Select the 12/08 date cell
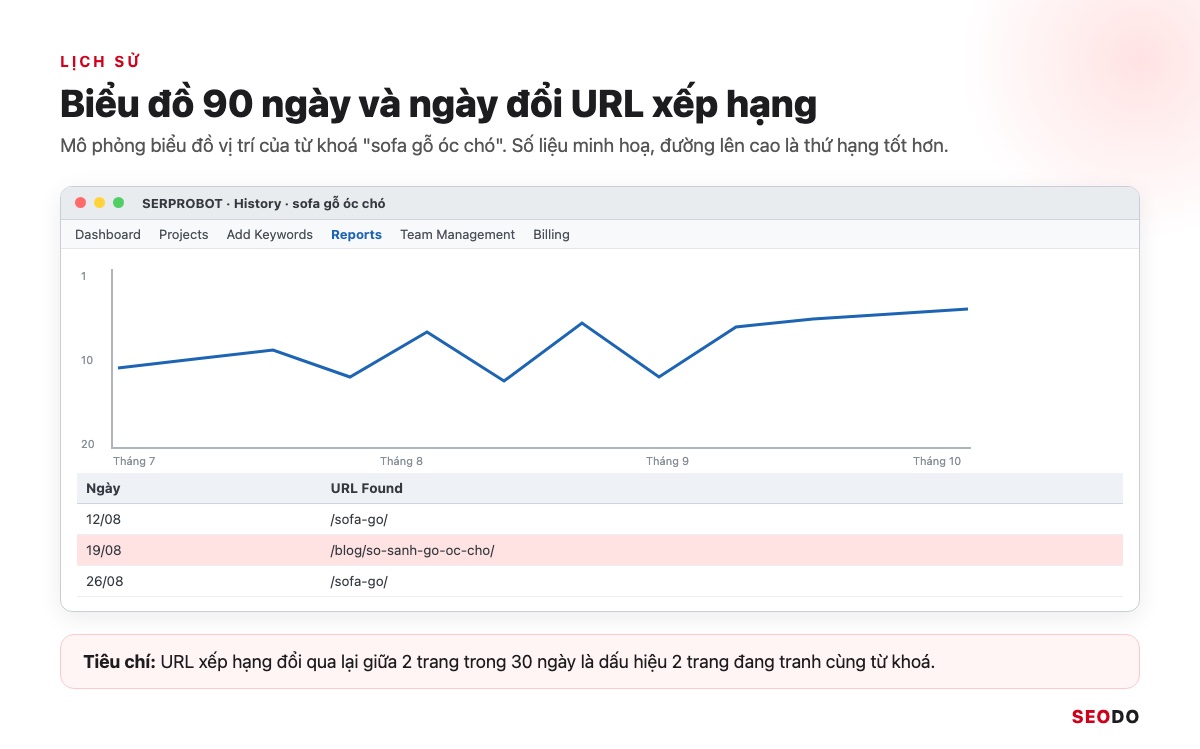Screen dimensions: 1200x749 point(104,519)
